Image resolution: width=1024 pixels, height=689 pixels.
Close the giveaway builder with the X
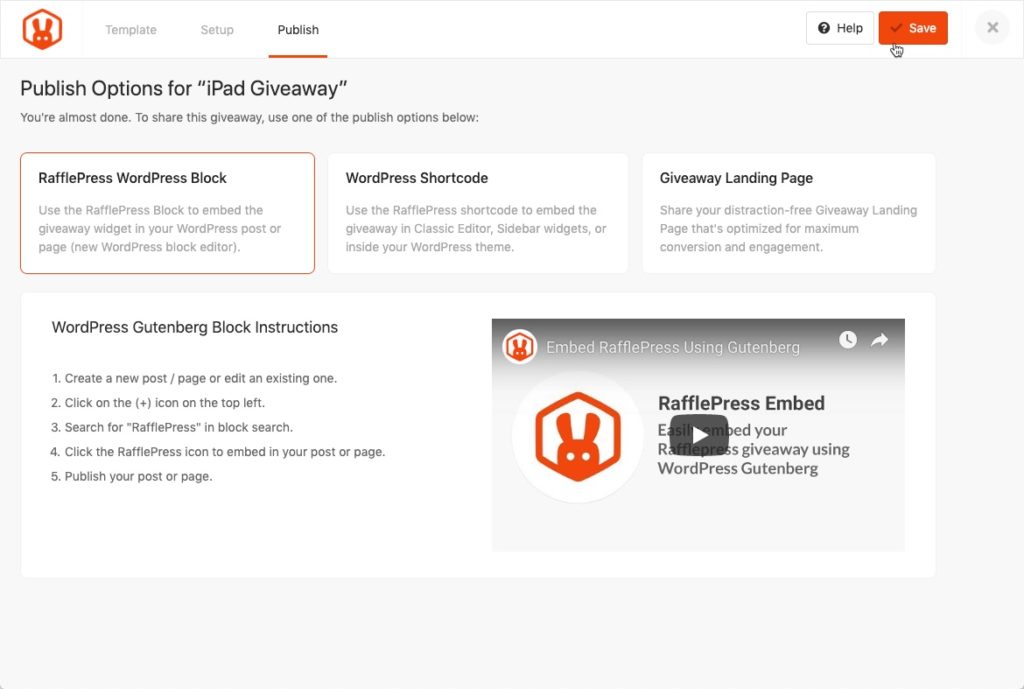993,28
